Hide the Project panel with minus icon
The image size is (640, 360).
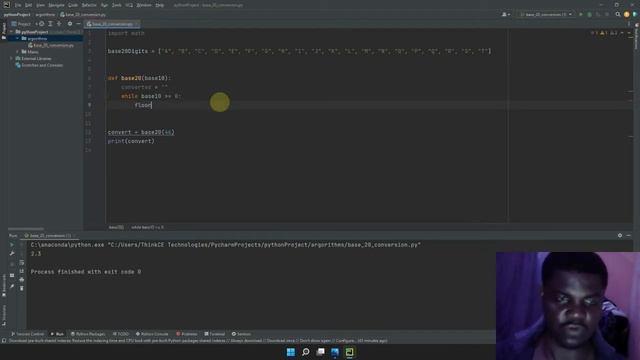(x=78, y=24)
